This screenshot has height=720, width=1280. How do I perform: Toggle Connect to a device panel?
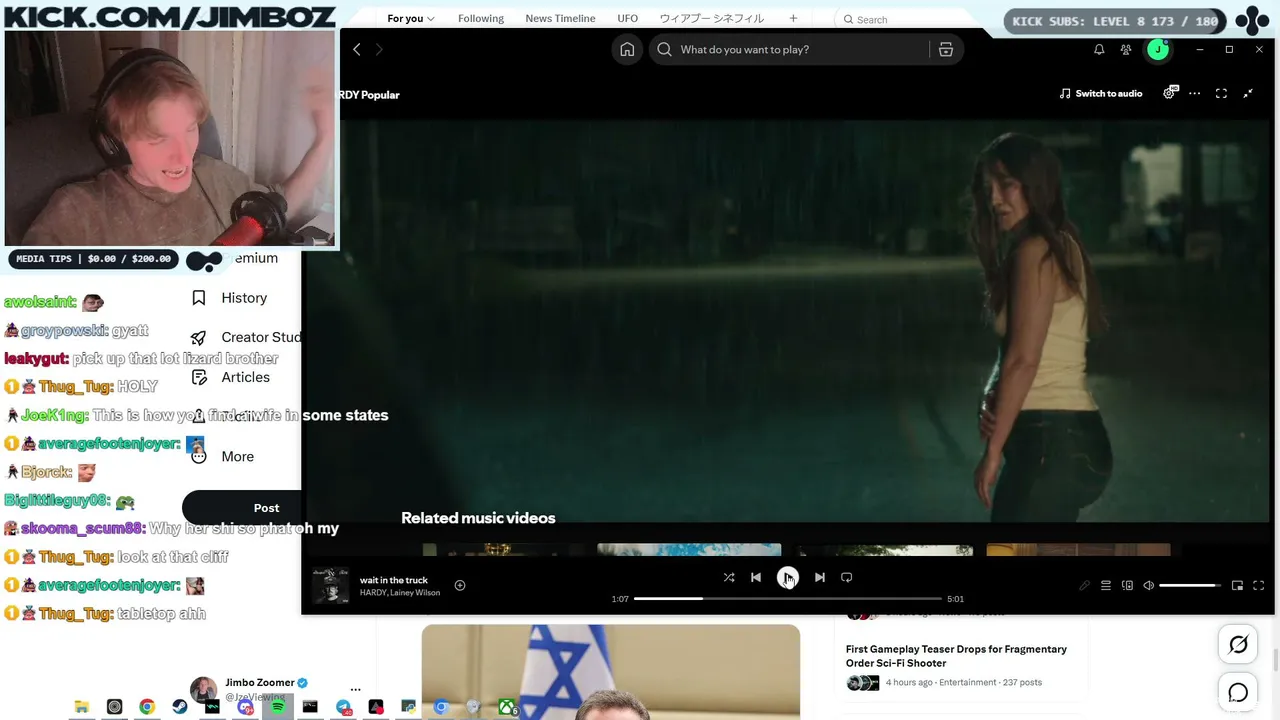(1127, 585)
